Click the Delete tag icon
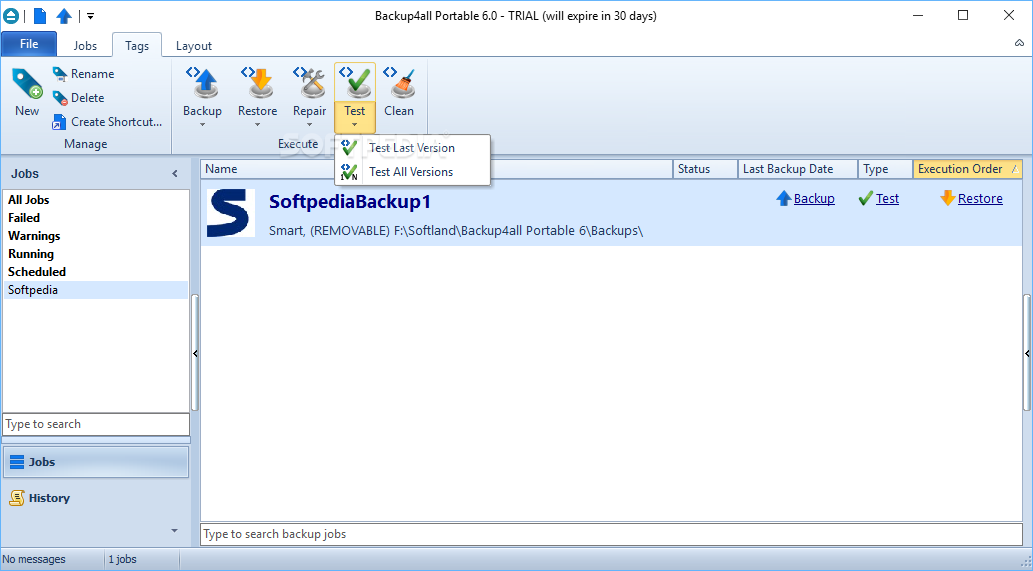The height and width of the screenshot is (571, 1033). point(60,97)
